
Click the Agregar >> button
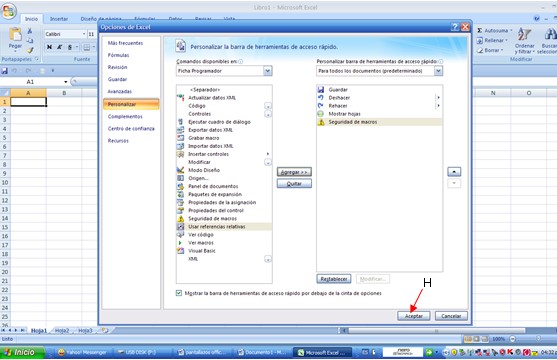point(294,172)
